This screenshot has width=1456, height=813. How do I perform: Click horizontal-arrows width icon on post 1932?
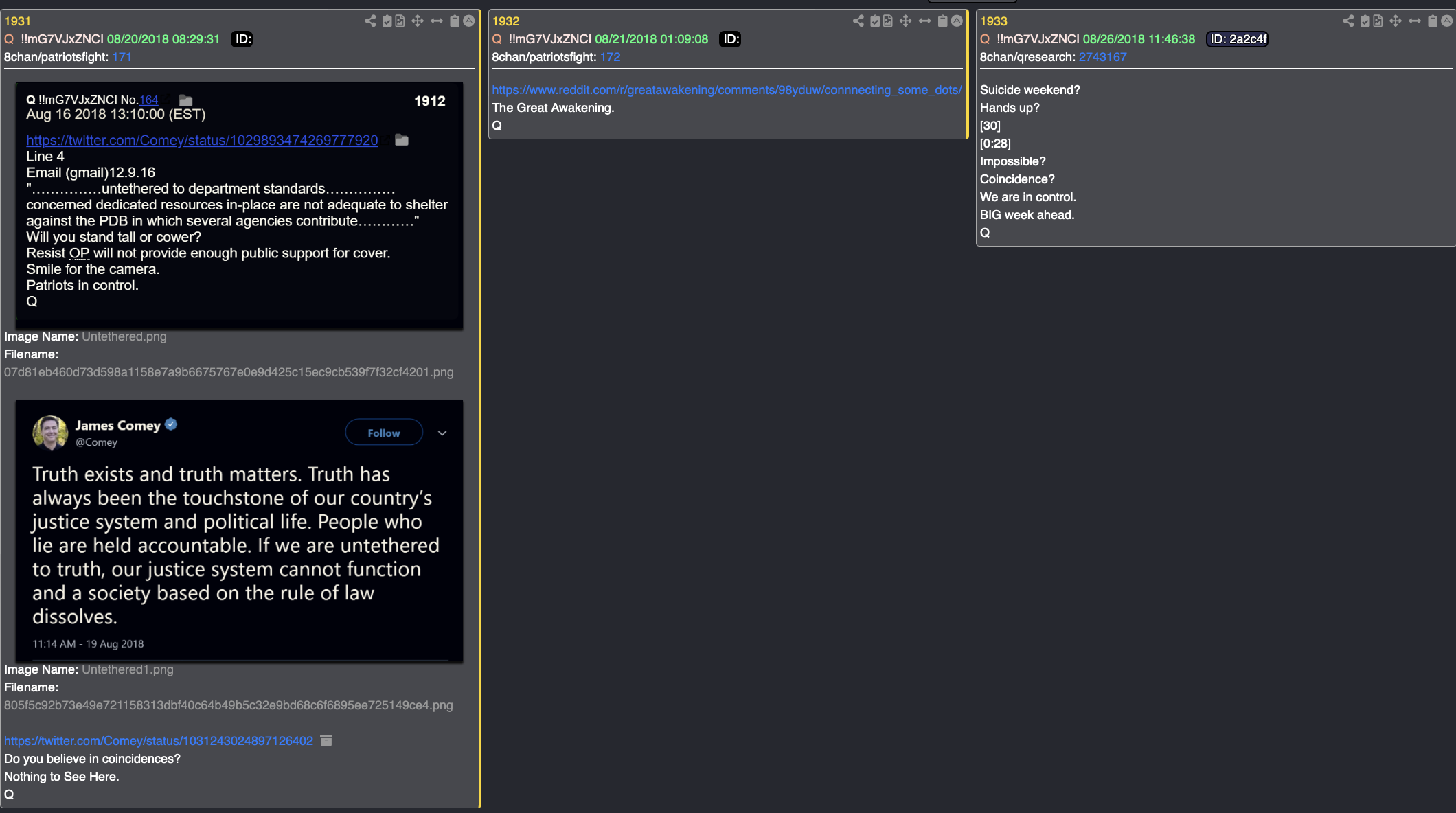pos(925,21)
